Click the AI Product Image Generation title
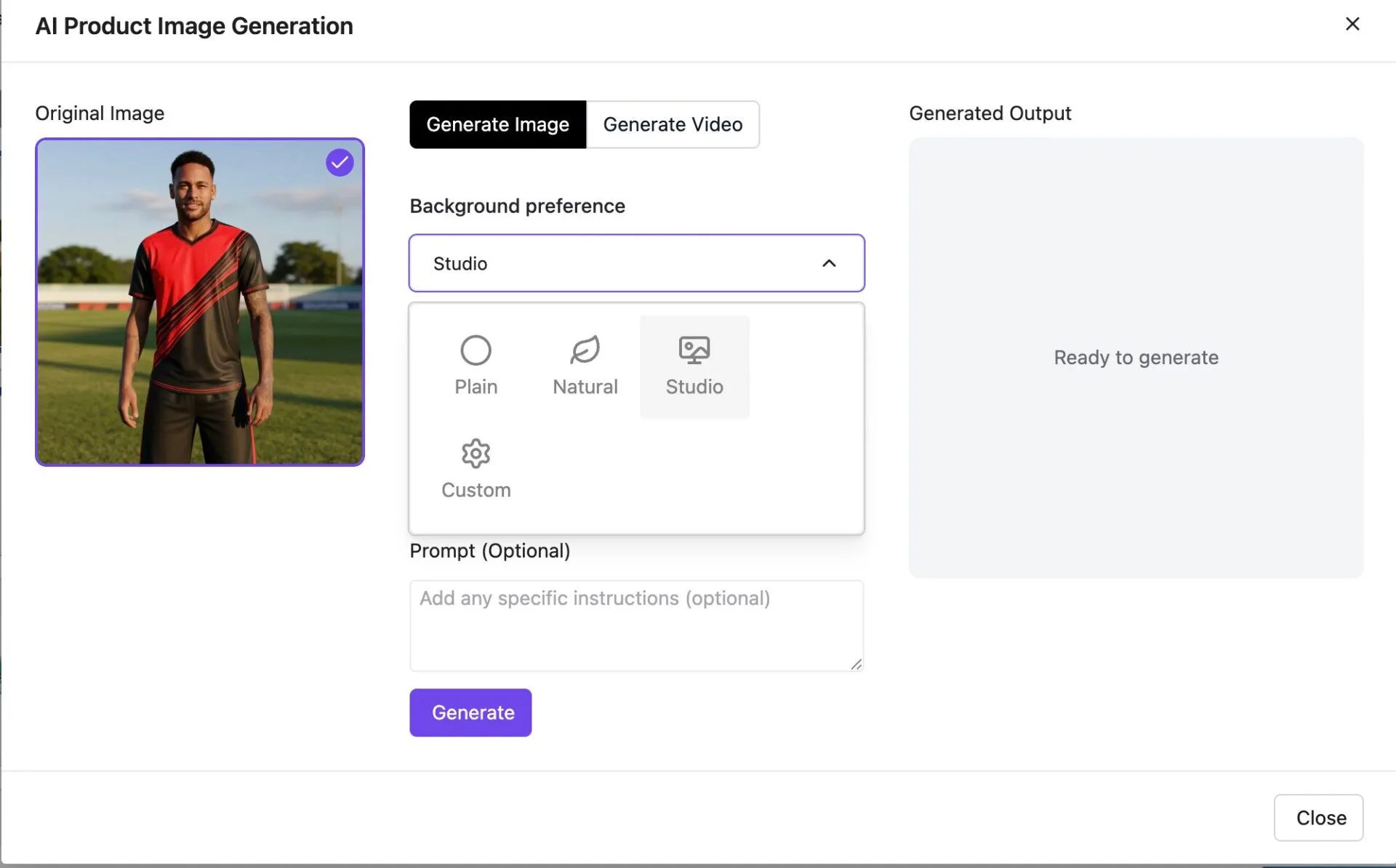1396x868 pixels. tap(194, 26)
